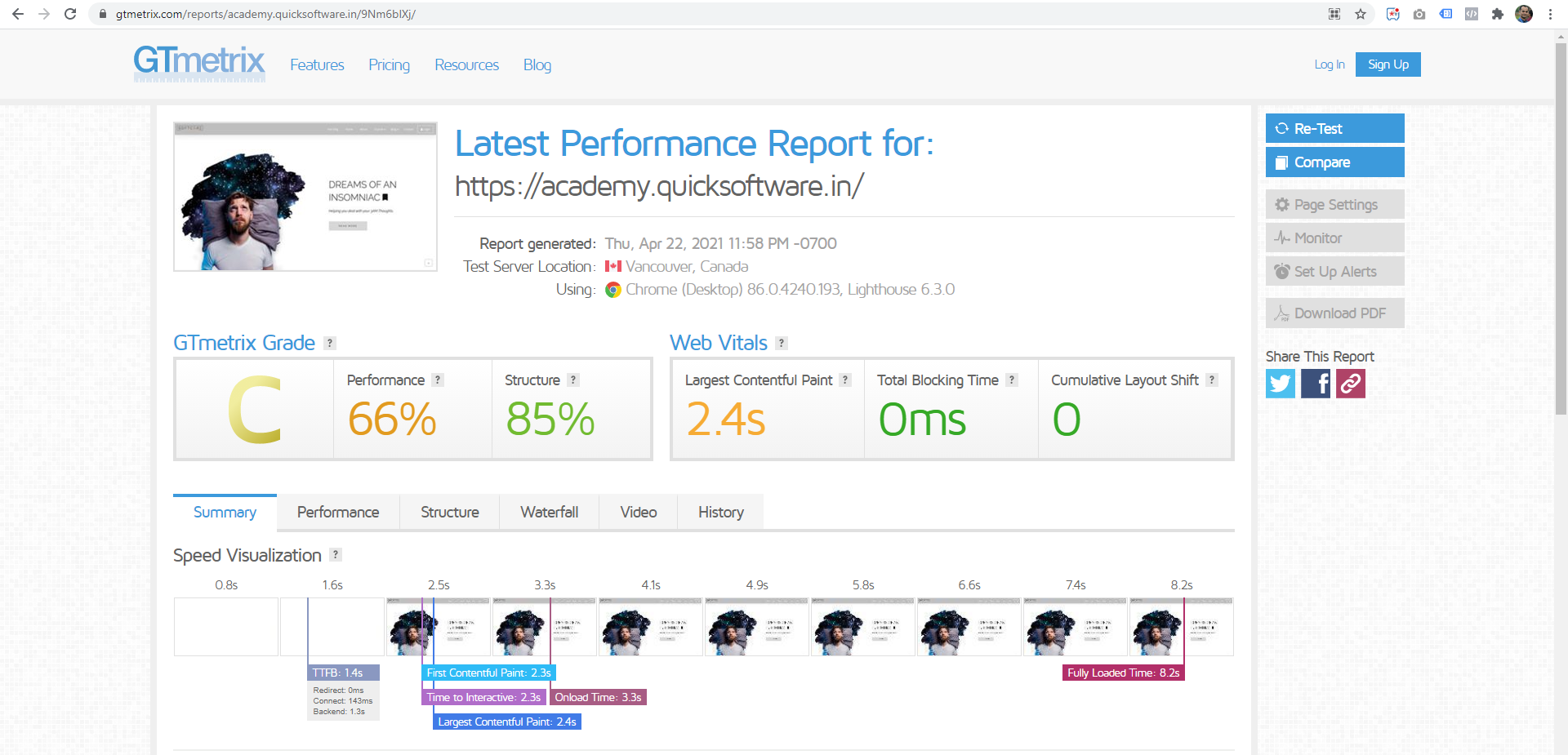This screenshot has height=755, width=1568.
Task: Open the Chrome three-dot menu
Action: (1550, 14)
